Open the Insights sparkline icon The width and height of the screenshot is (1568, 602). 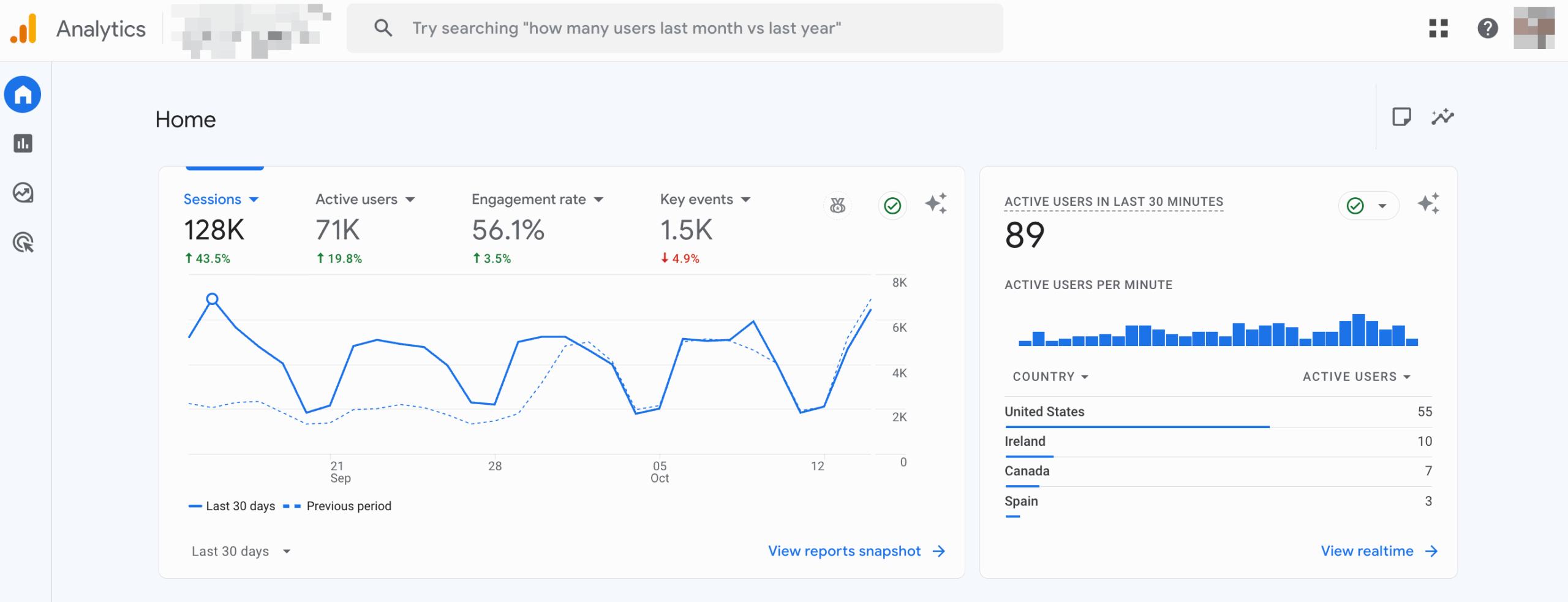coord(1442,116)
